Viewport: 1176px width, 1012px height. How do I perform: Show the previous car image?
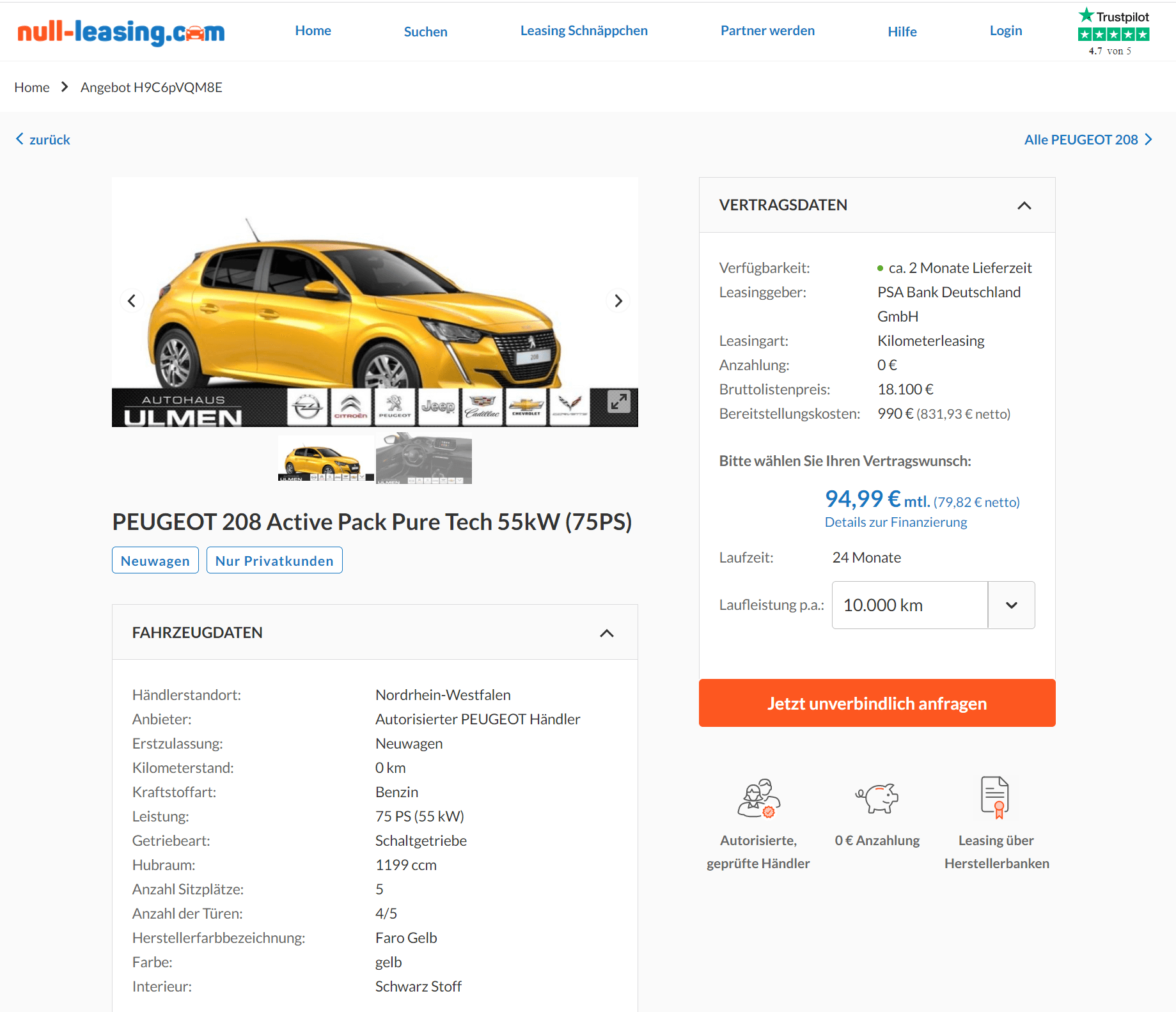[x=132, y=300]
